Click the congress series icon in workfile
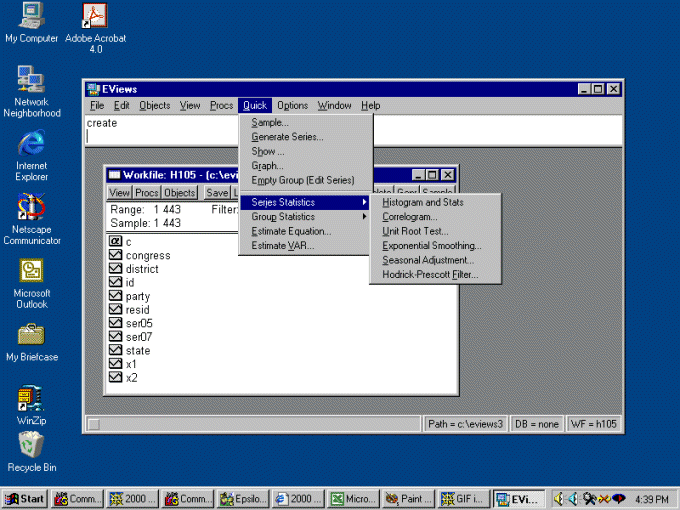Image resolution: width=680 pixels, height=510 pixels. pos(115,256)
